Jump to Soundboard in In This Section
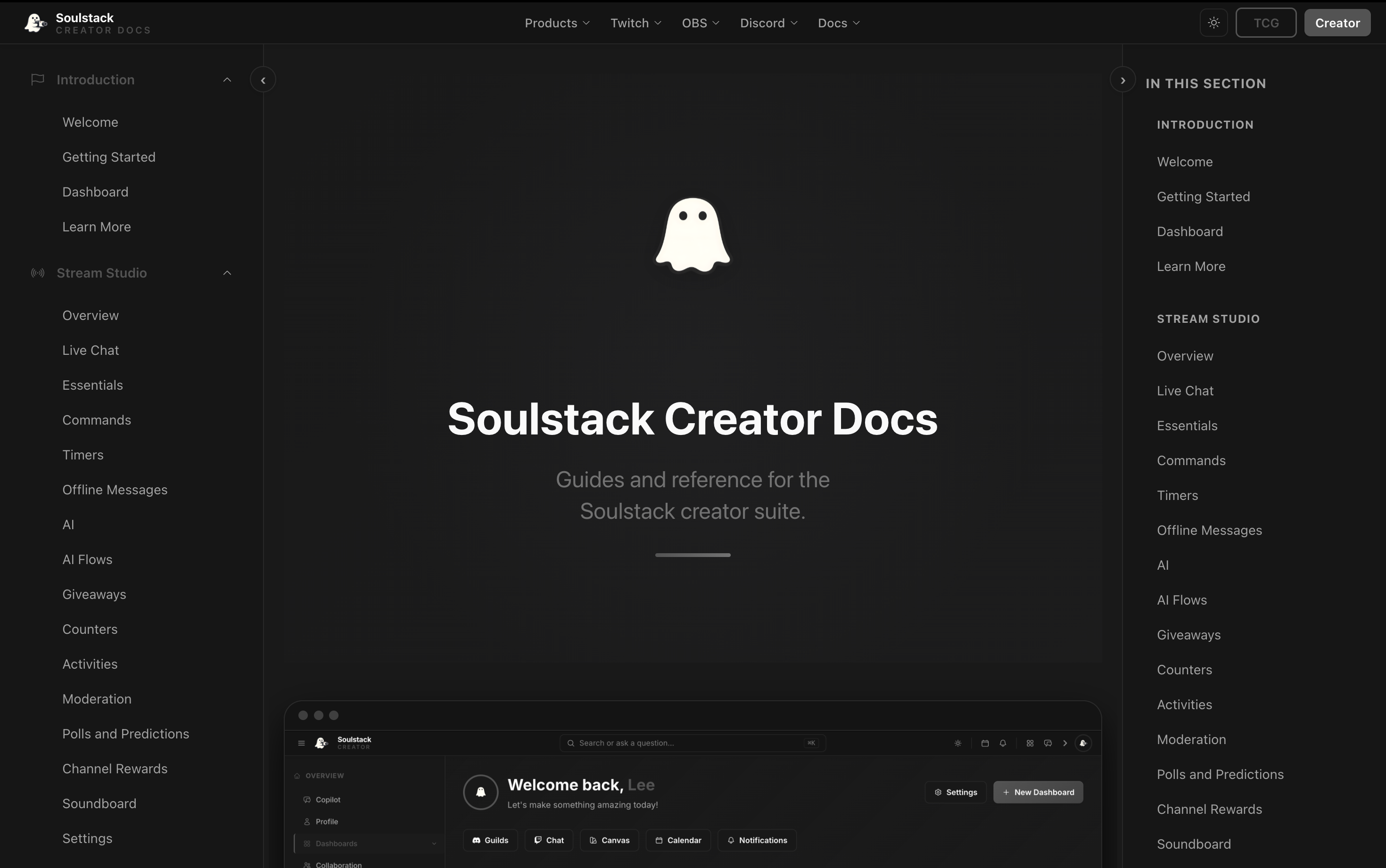This screenshot has width=1386, height=868. [1194, 844]
